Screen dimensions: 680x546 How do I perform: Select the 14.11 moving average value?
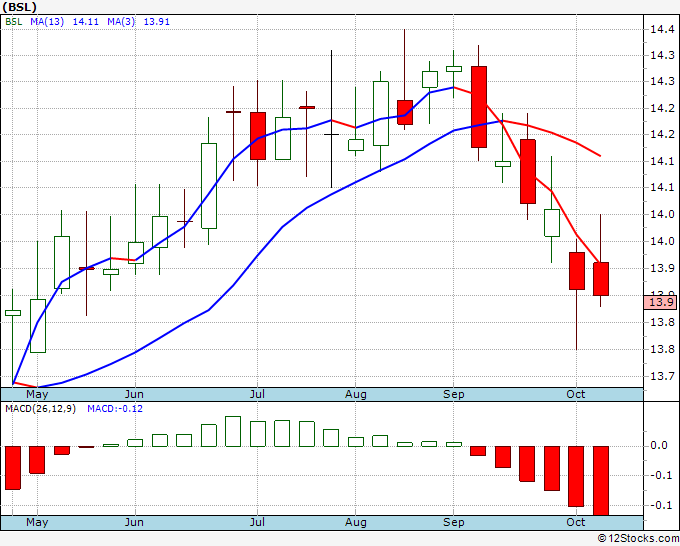click(85, 22)
